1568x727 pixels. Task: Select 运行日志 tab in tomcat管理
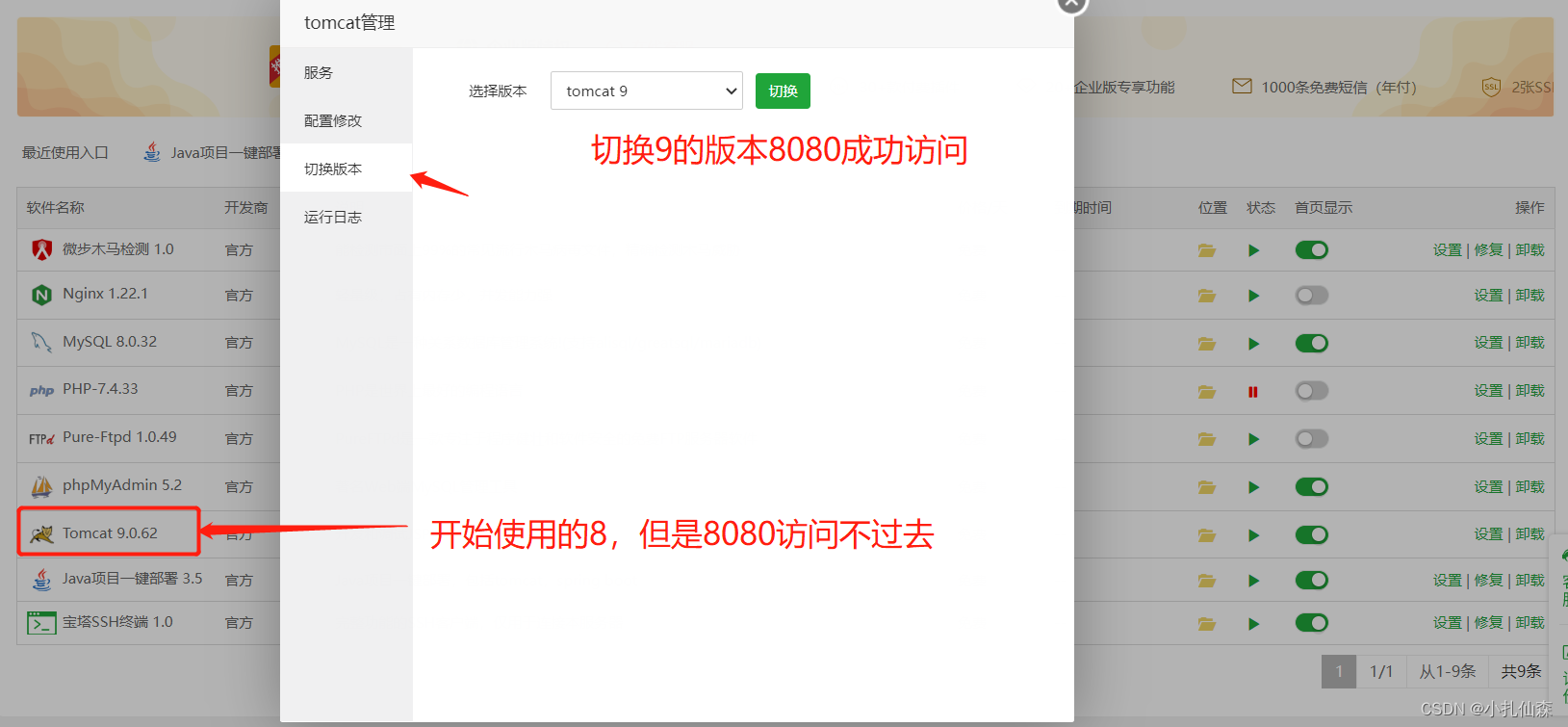coord(347,217)
